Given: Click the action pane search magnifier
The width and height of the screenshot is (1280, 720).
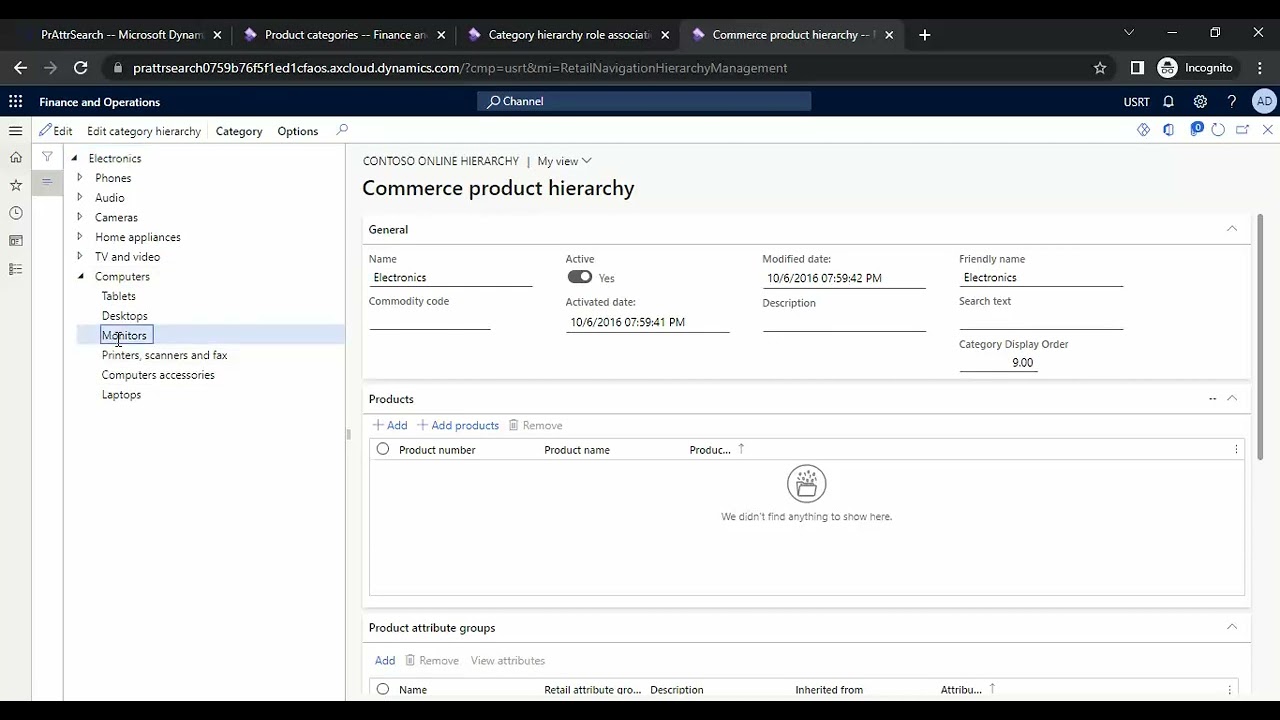Looking at the screenshot, I should [x=342, y=130].
